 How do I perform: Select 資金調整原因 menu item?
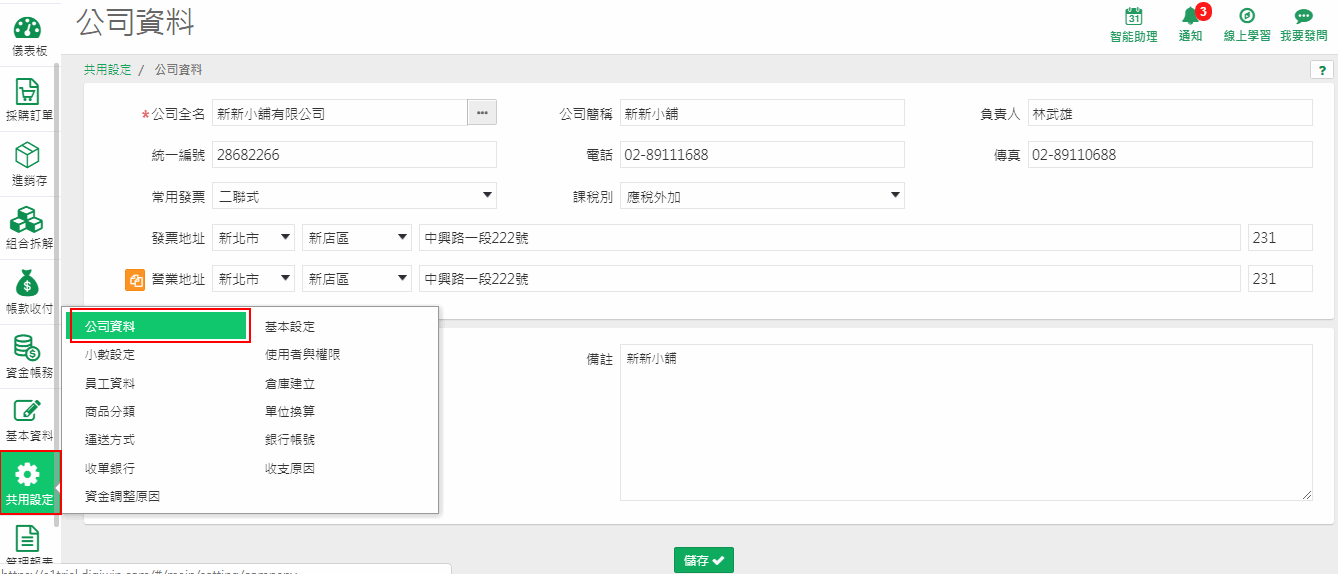click(x=123, y=496)
